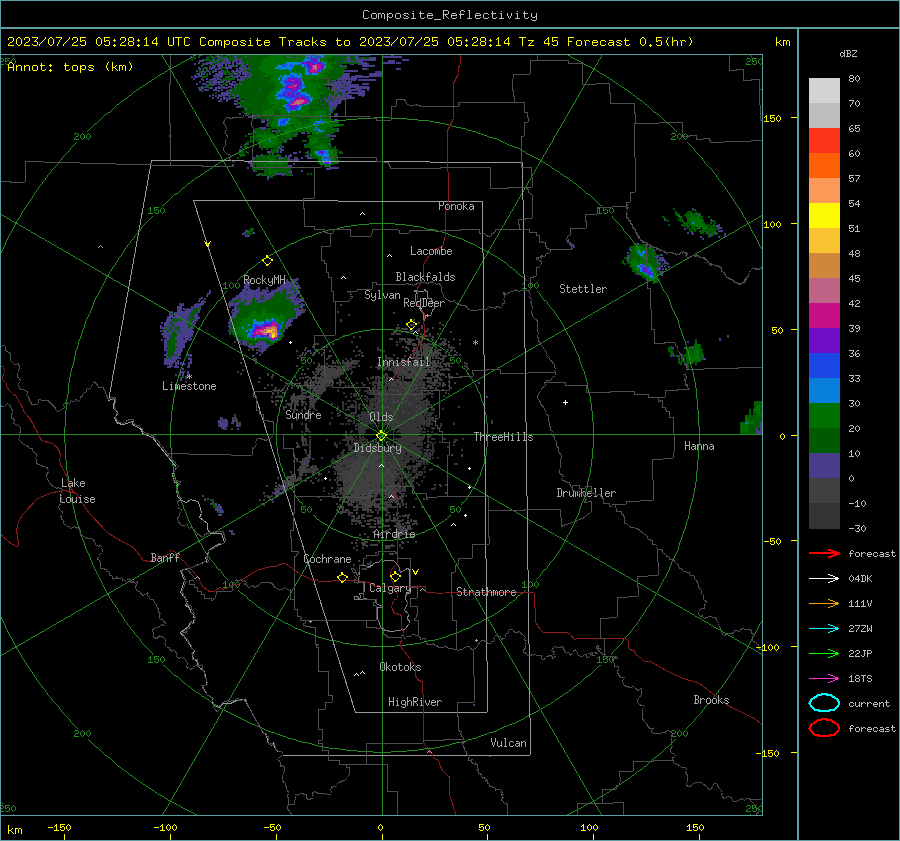
Task: Click the Banff label
Action: point(165,557)
